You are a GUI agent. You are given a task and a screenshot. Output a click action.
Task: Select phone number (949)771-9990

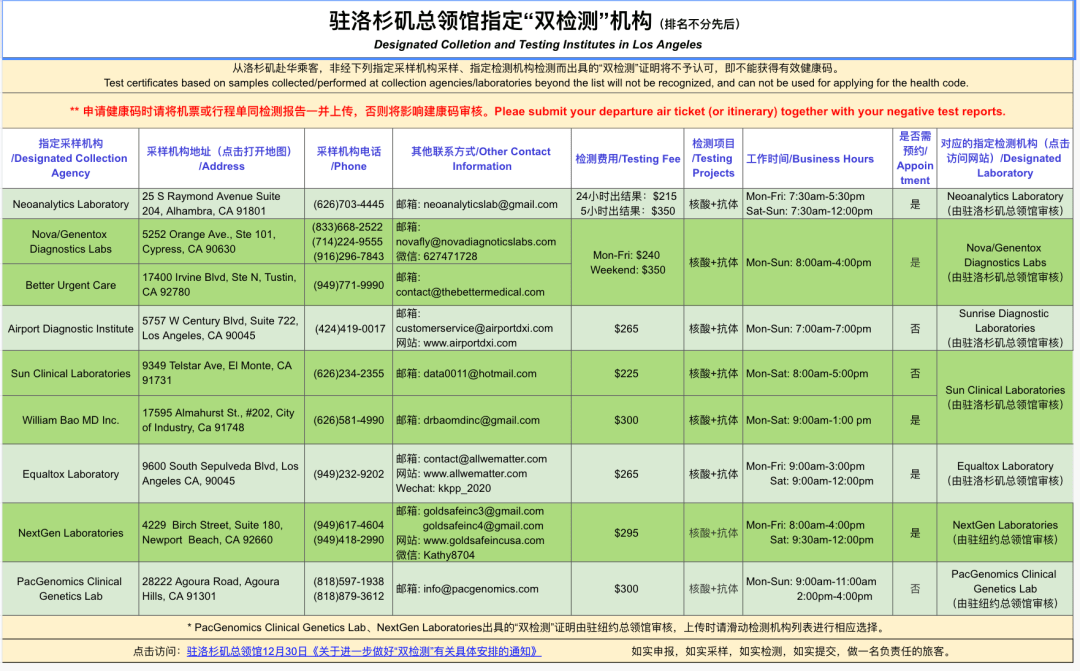tap(349, 285)
